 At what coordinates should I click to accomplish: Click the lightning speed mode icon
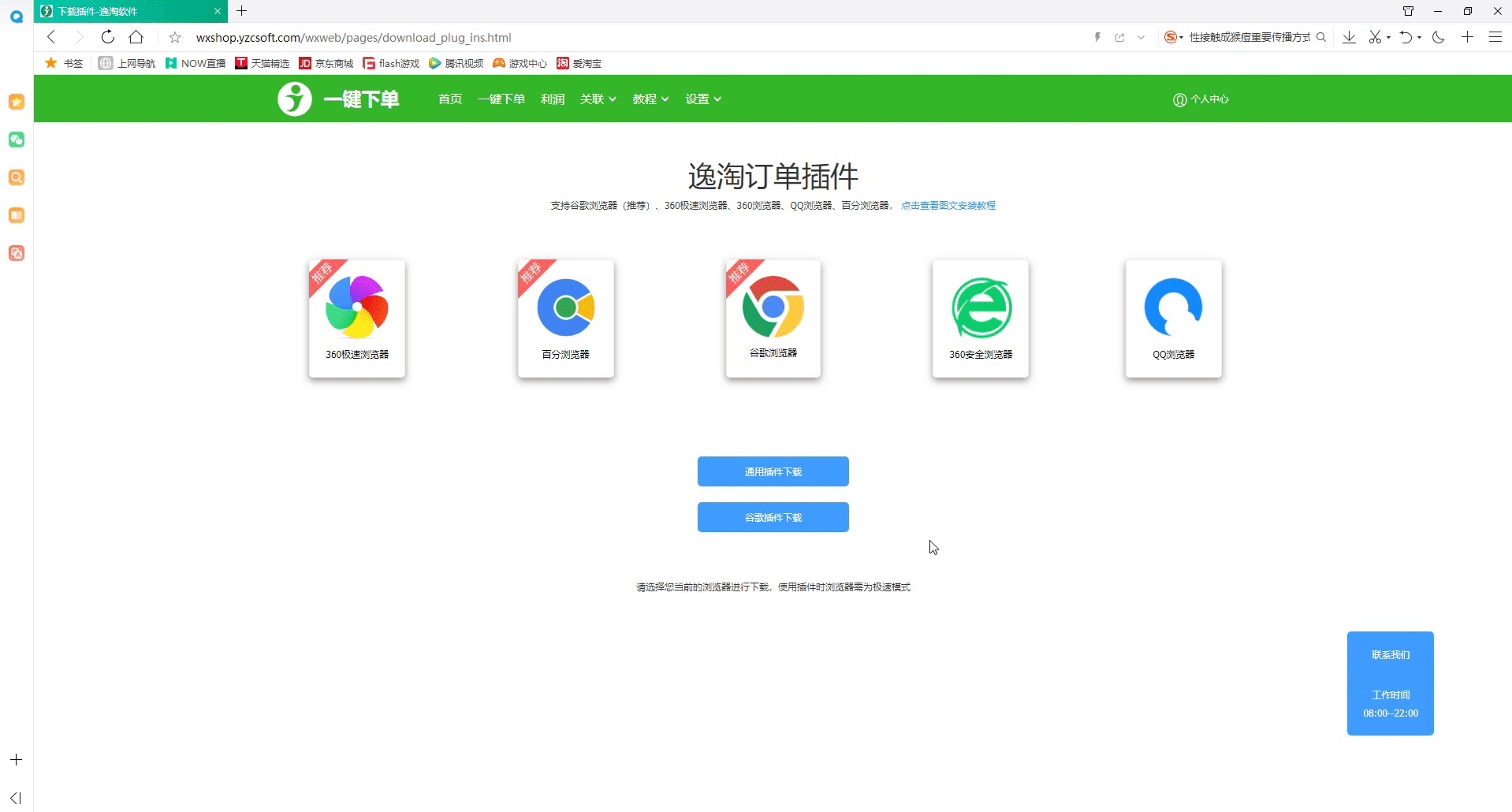pos(1097,37)
